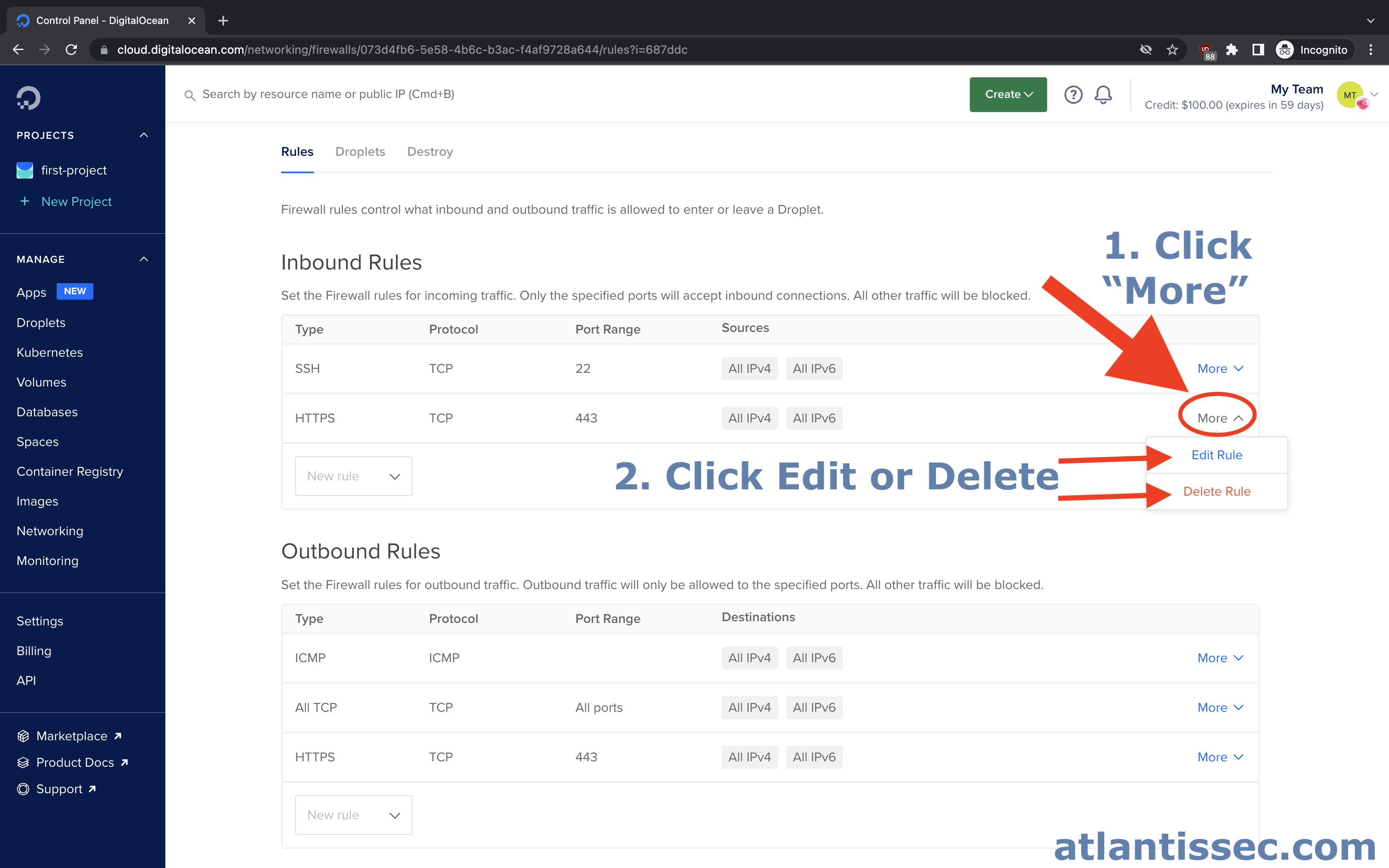Screen dimensions: 1389x868
Task: Open the outbound New rule dropdown
Action: (353, 815)
